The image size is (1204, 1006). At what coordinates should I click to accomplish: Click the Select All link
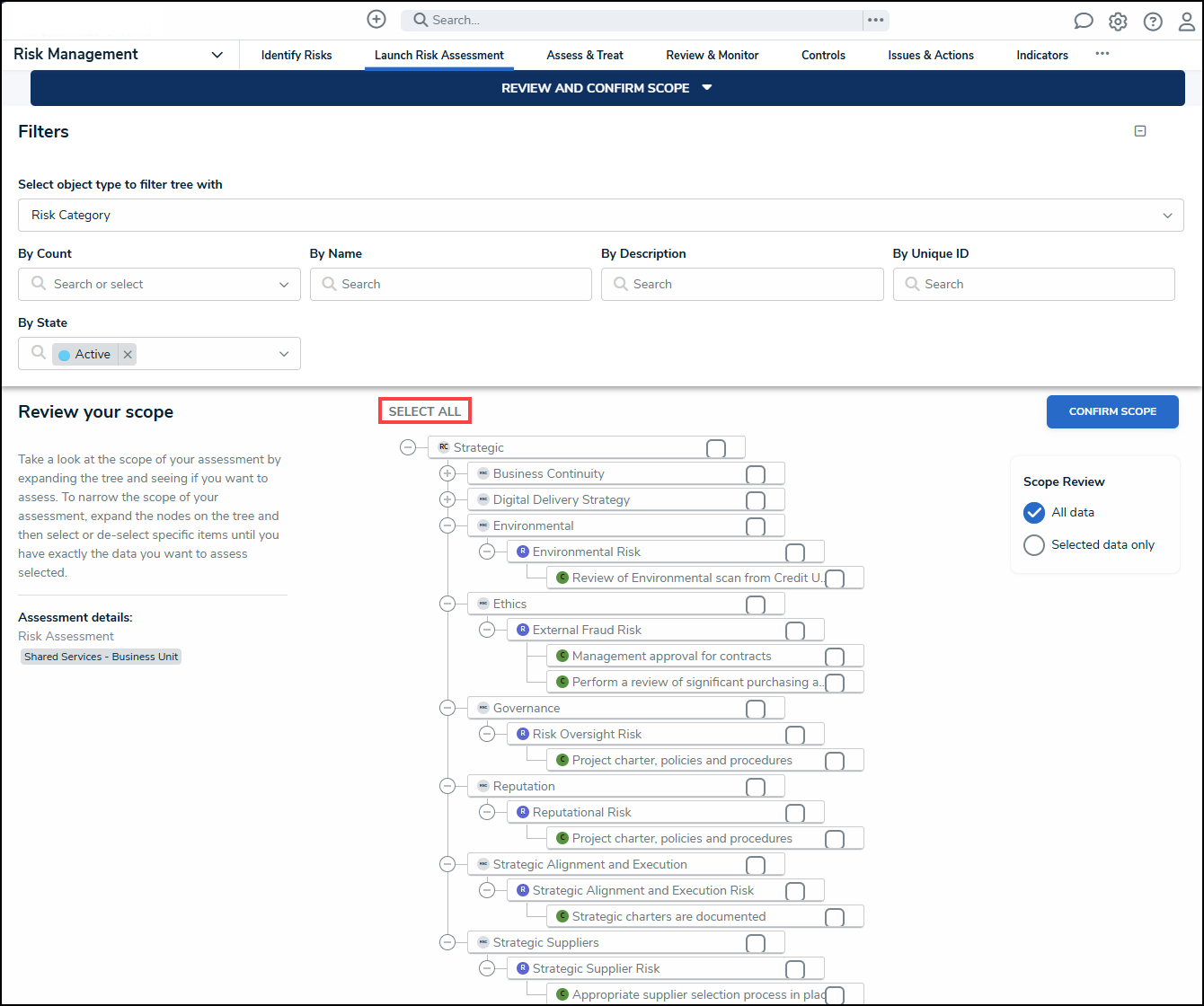pos(425,411)
